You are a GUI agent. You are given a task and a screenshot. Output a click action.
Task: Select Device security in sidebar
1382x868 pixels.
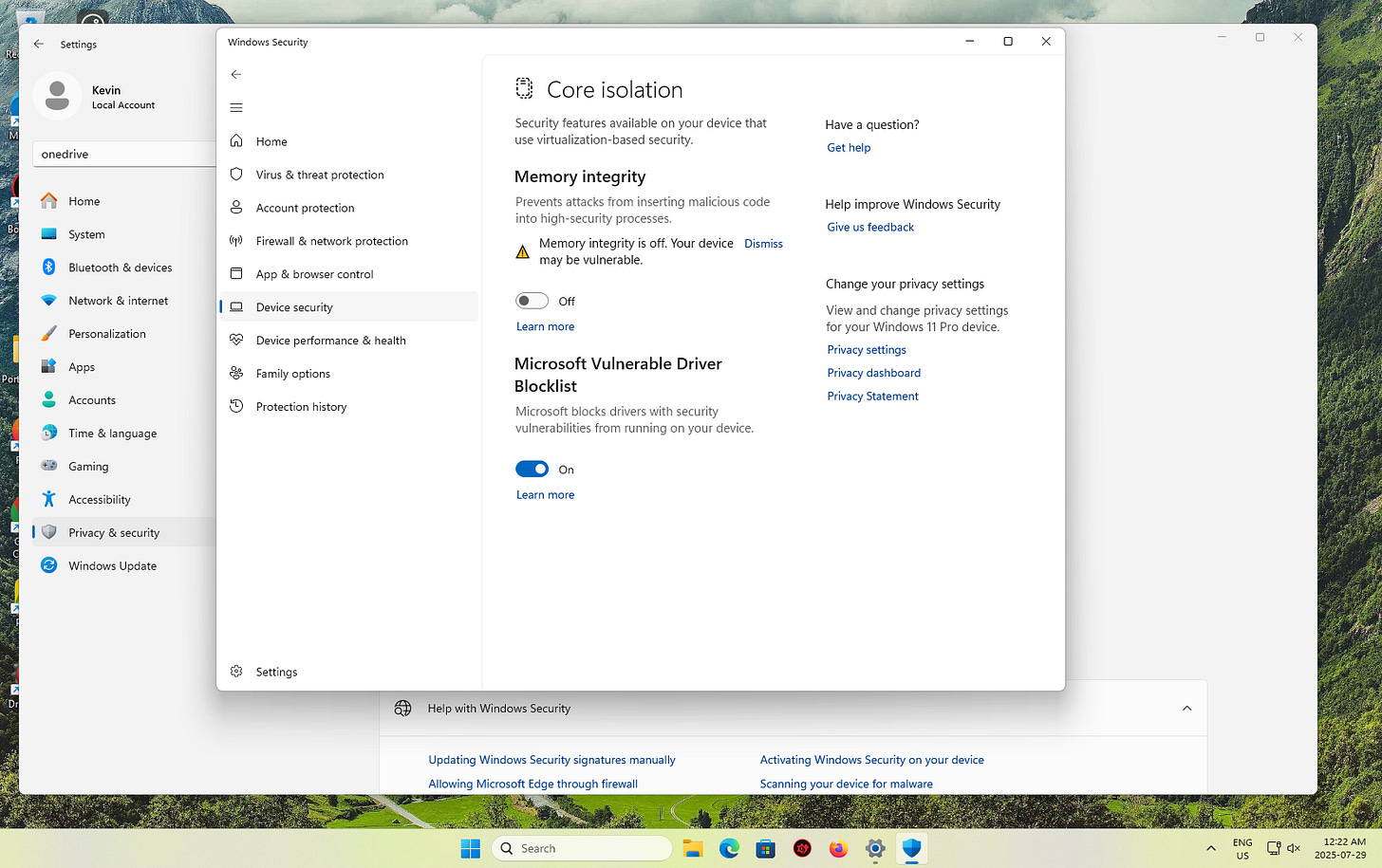pyautogui.click(x=349, y=307)
